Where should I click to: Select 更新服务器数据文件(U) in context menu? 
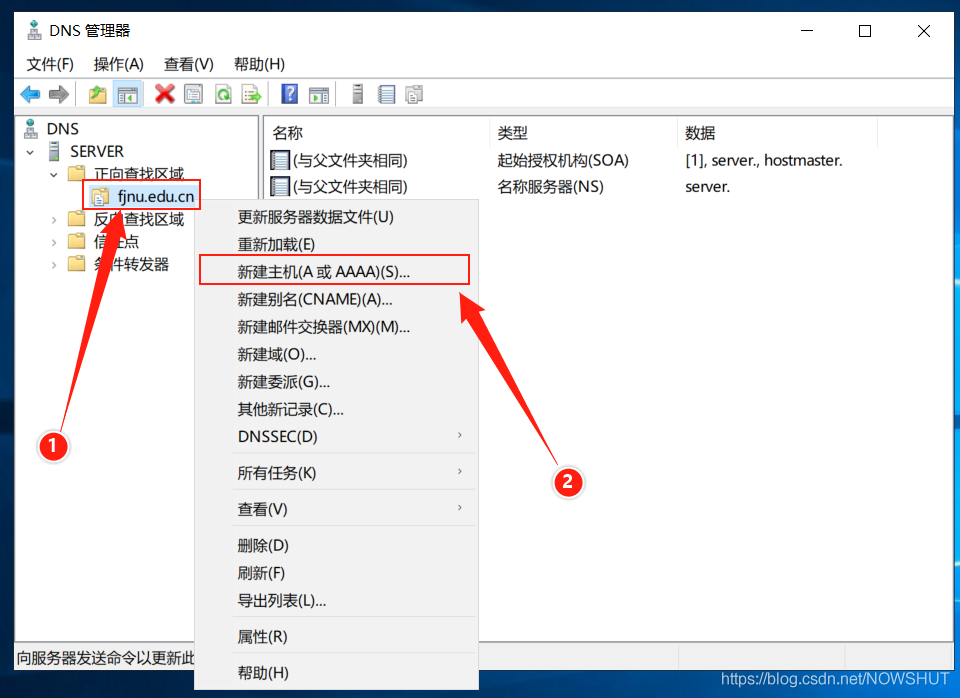336,217
